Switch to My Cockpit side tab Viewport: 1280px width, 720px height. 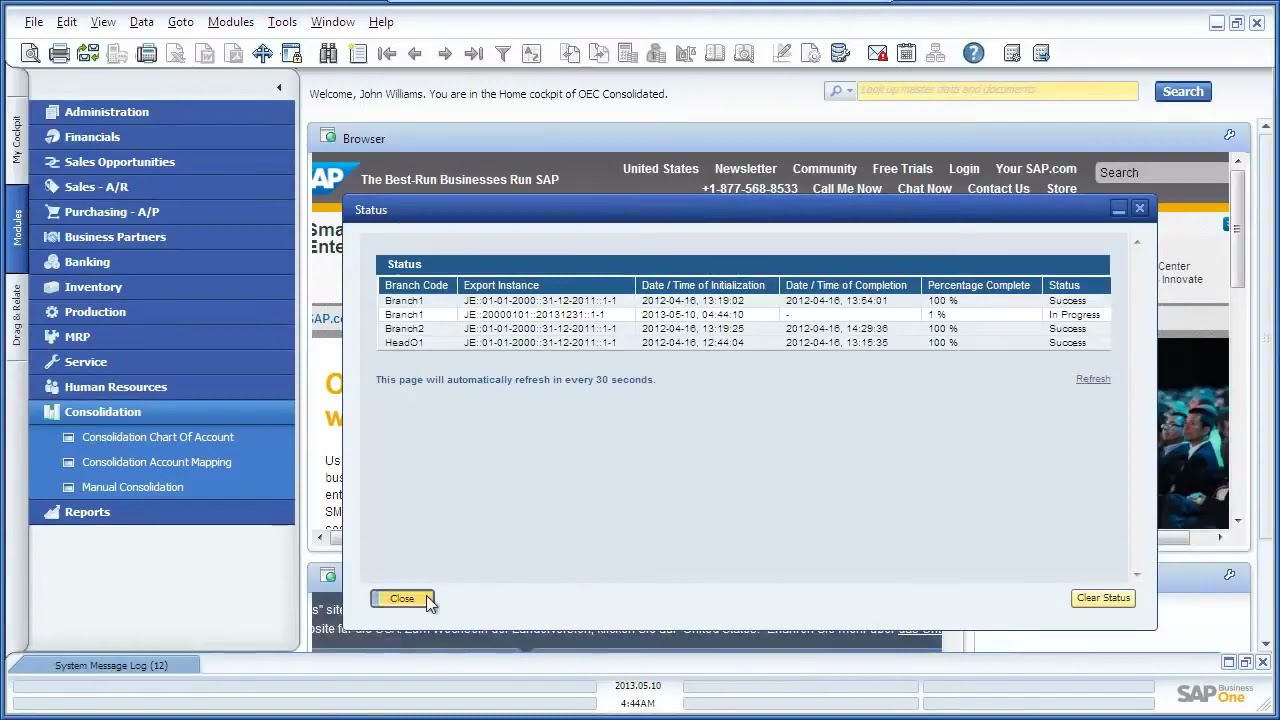point(16,140)
